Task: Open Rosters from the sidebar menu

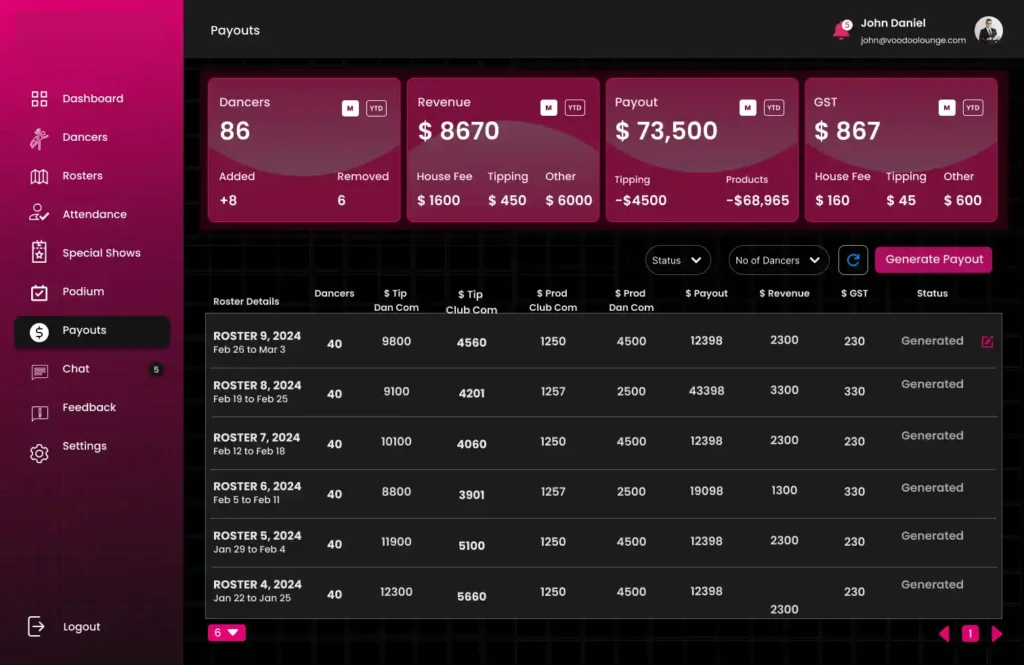Action: pyautogui.click(x=82, y=176)
